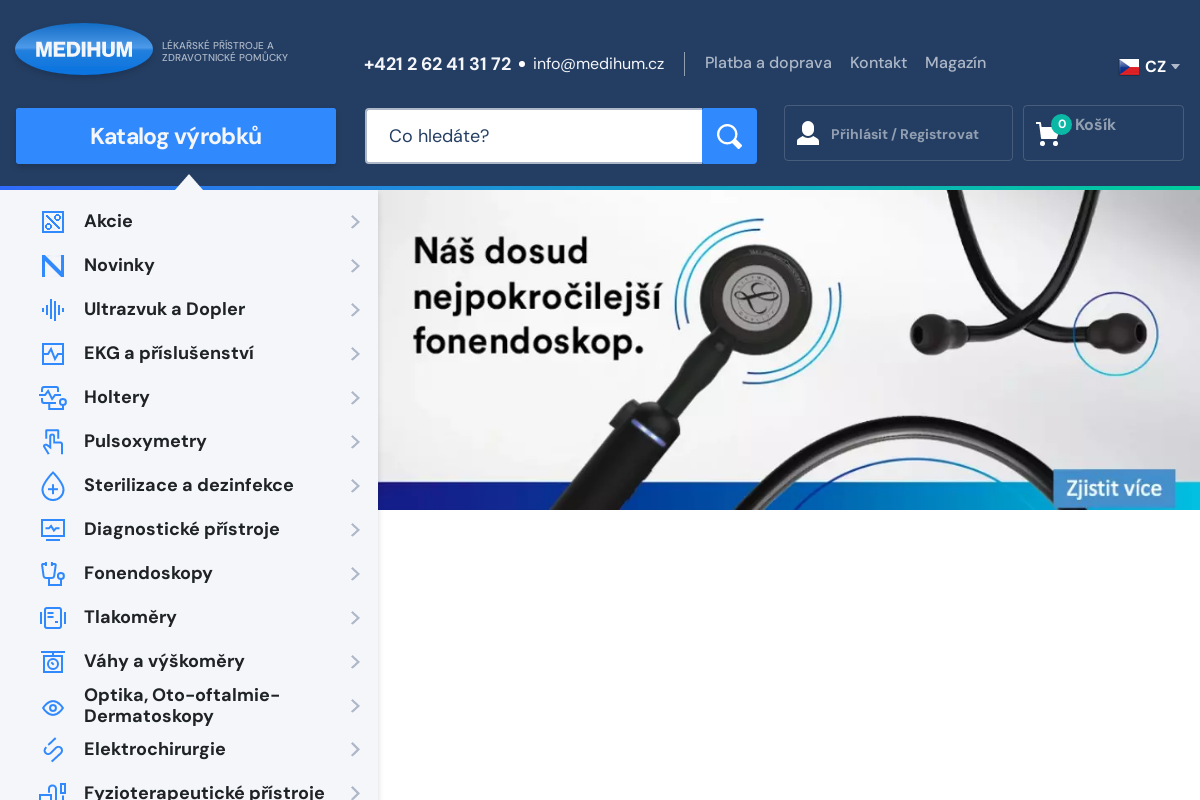
Task: Click the Optika eye icon in sidebar
Action: (x=52, y=707)
